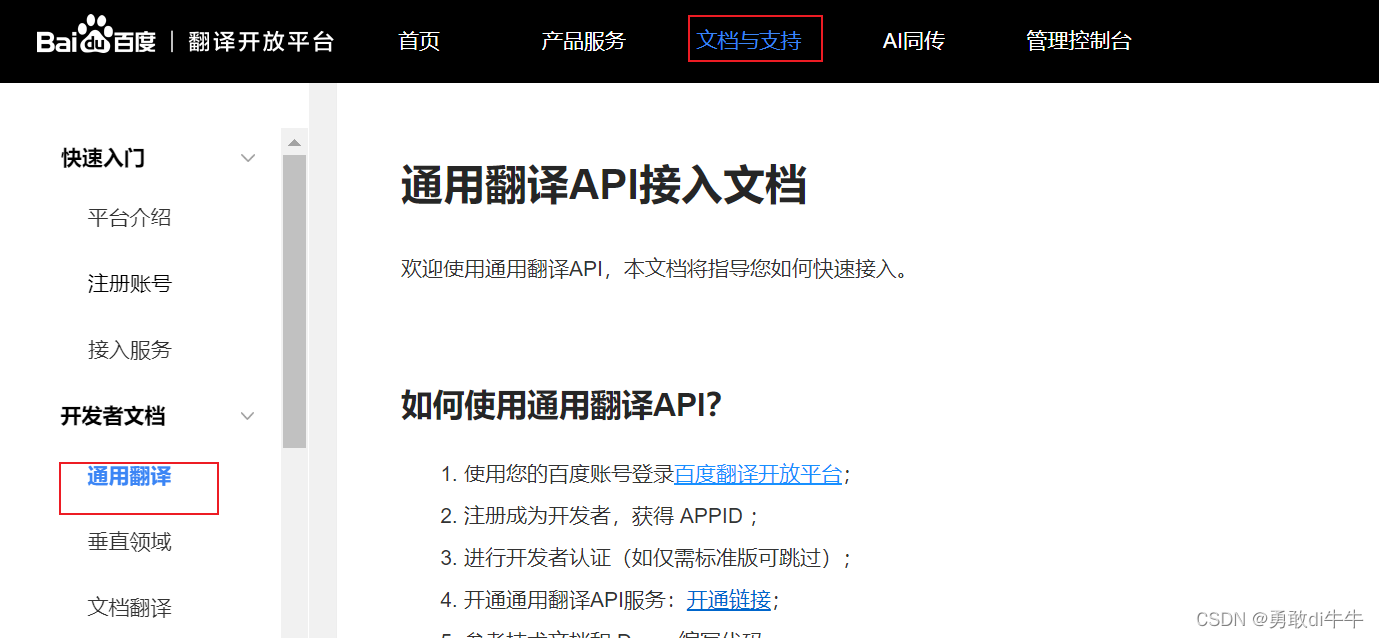The image size is (1379, 638).
Task: Select 文档翻译 in sidebar
Action: point(130,608)
